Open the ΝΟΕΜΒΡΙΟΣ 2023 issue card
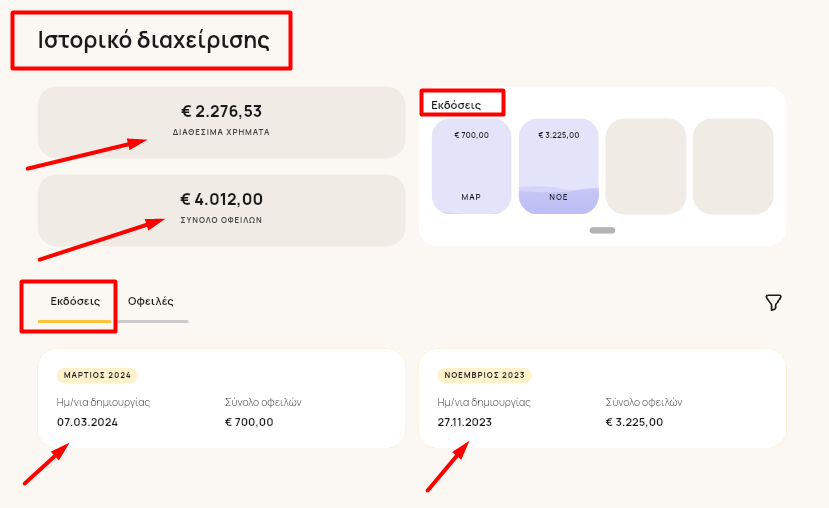 (x=602, y=398)
